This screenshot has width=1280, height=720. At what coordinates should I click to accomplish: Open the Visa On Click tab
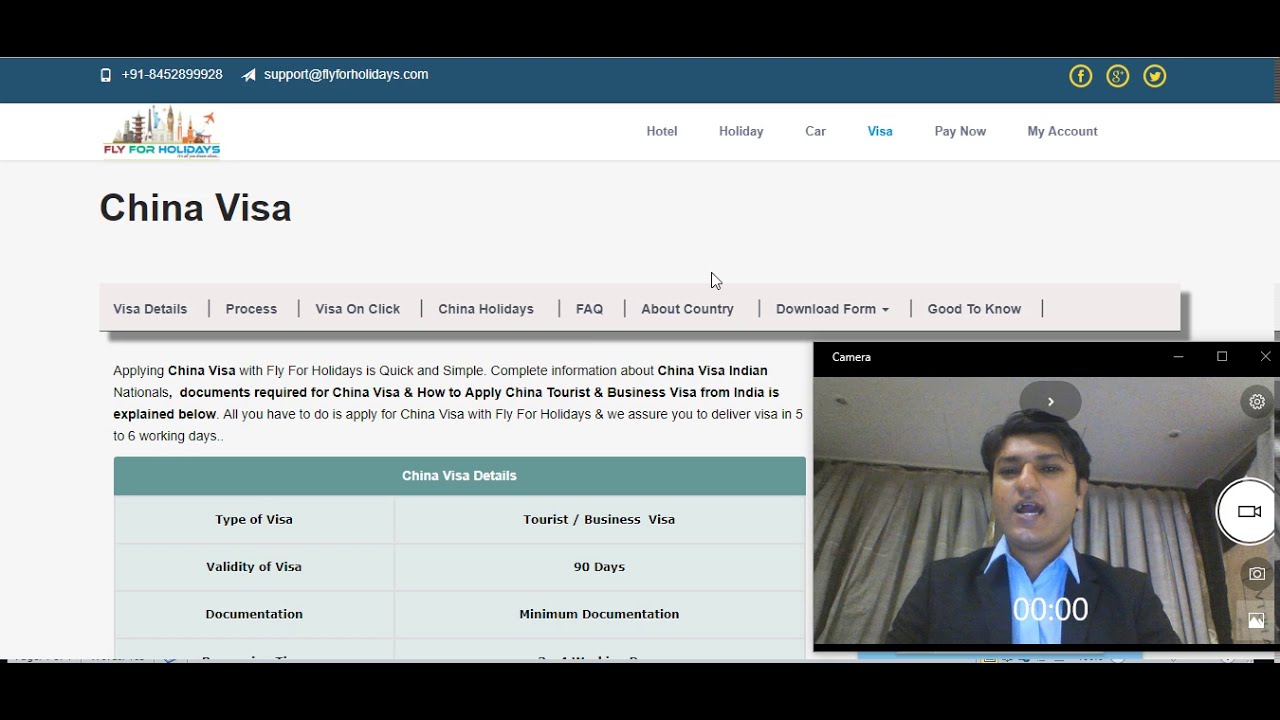click(357, 309)
